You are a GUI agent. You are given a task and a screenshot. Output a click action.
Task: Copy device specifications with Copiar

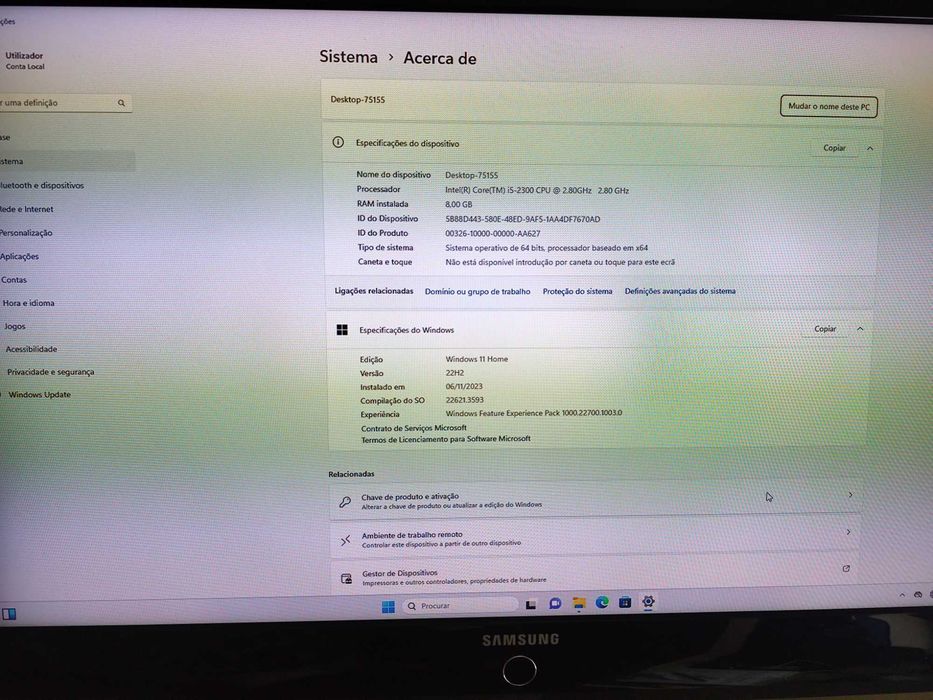(834, 148)
